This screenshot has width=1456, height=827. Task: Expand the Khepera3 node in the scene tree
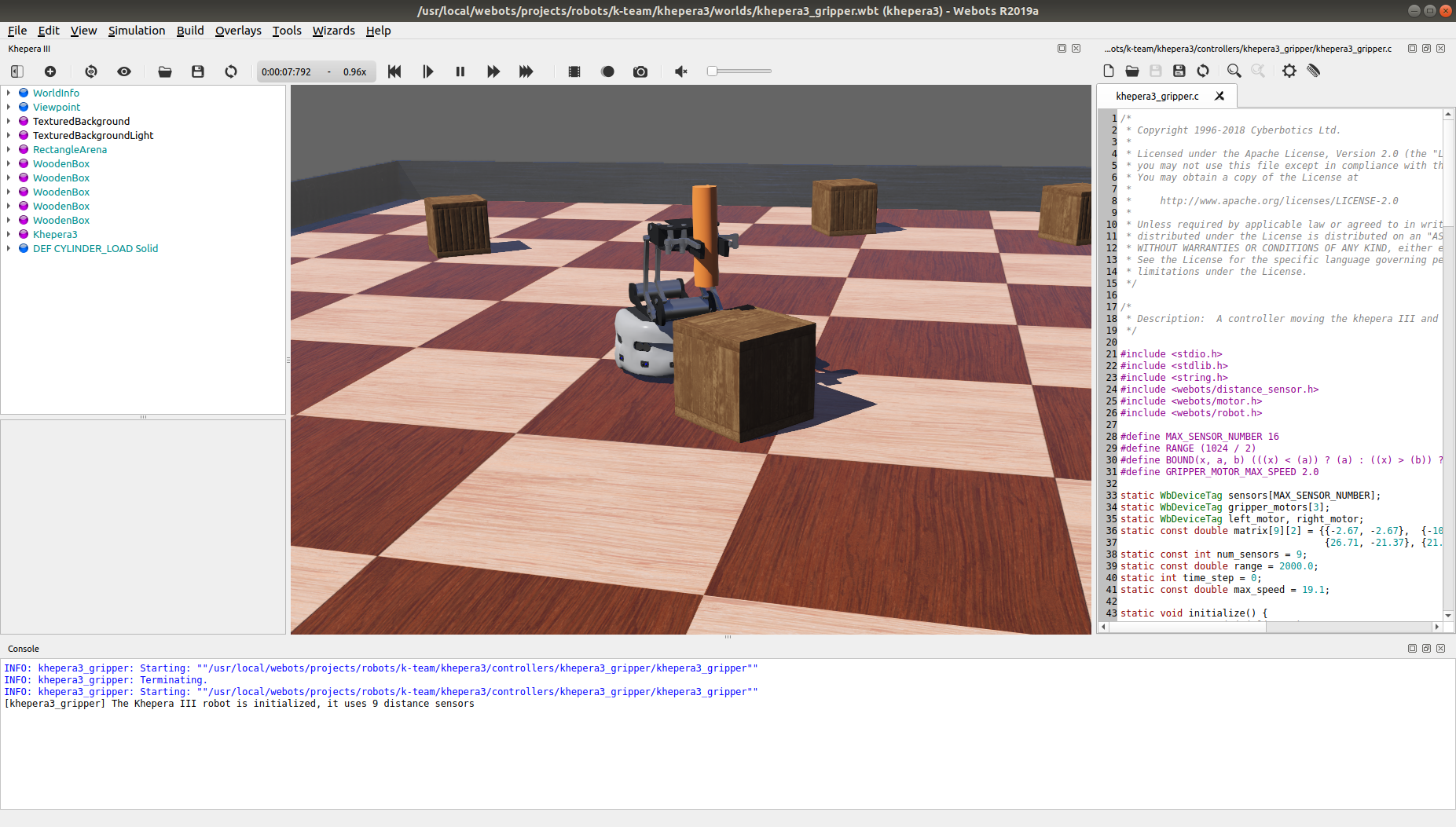[9, 234]
